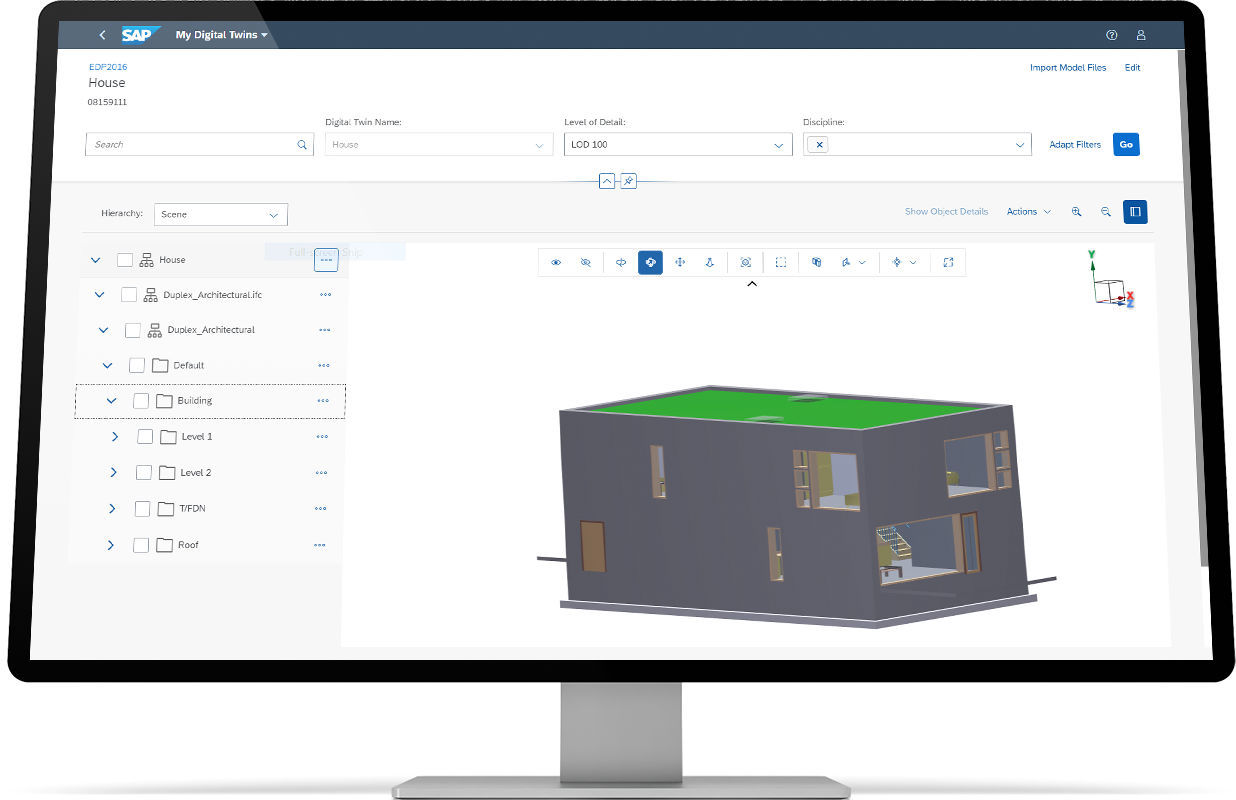Check the checkbox next to House
Viewport: 1236px width, 800px height.
(124, 259)
